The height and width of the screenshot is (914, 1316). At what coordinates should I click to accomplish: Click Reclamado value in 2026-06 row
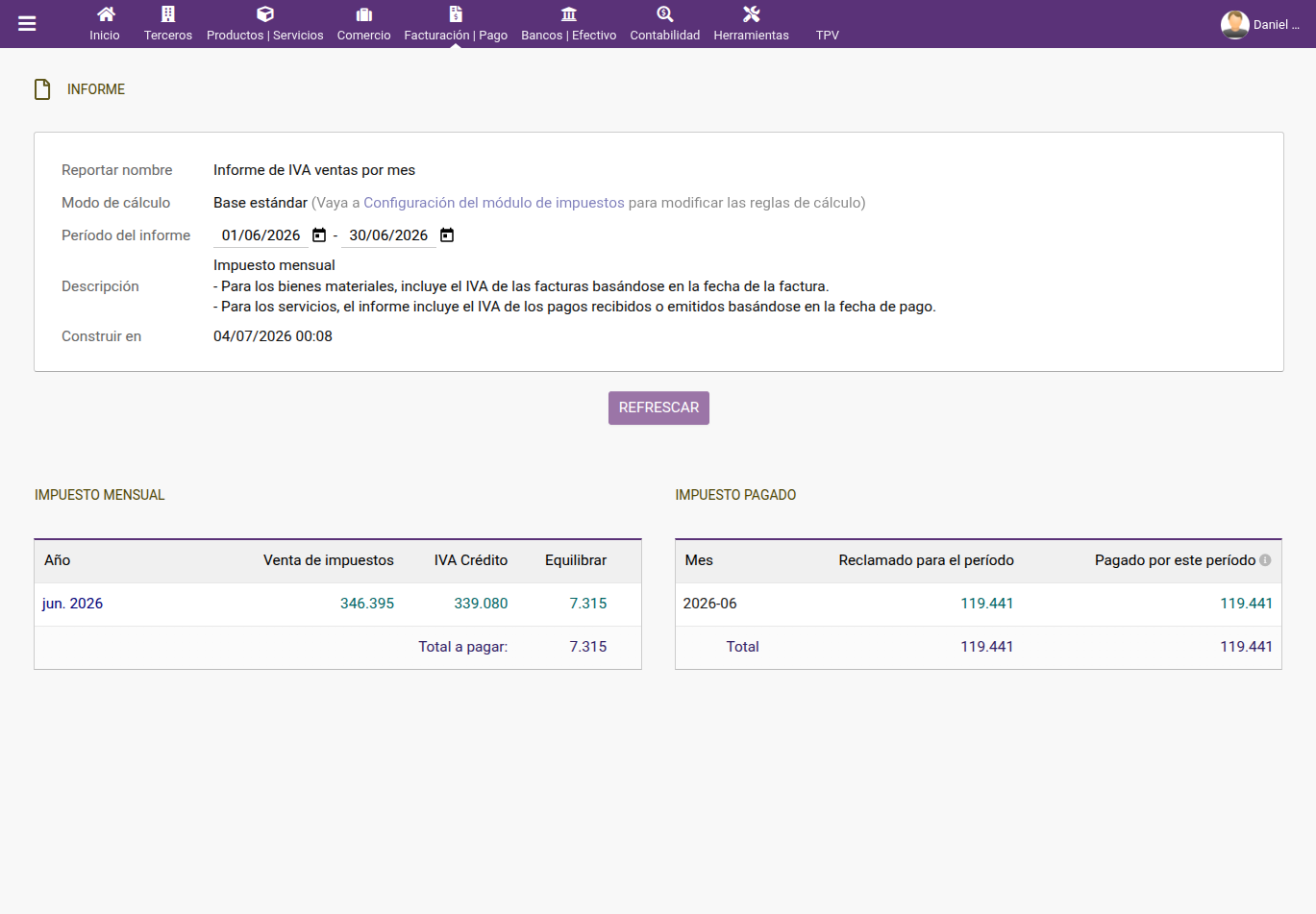987,604
